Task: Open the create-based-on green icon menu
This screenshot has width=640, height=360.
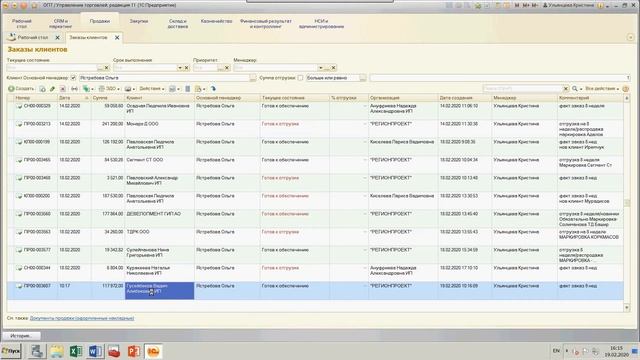Action: pyautogui.click(x=88, y=89)
